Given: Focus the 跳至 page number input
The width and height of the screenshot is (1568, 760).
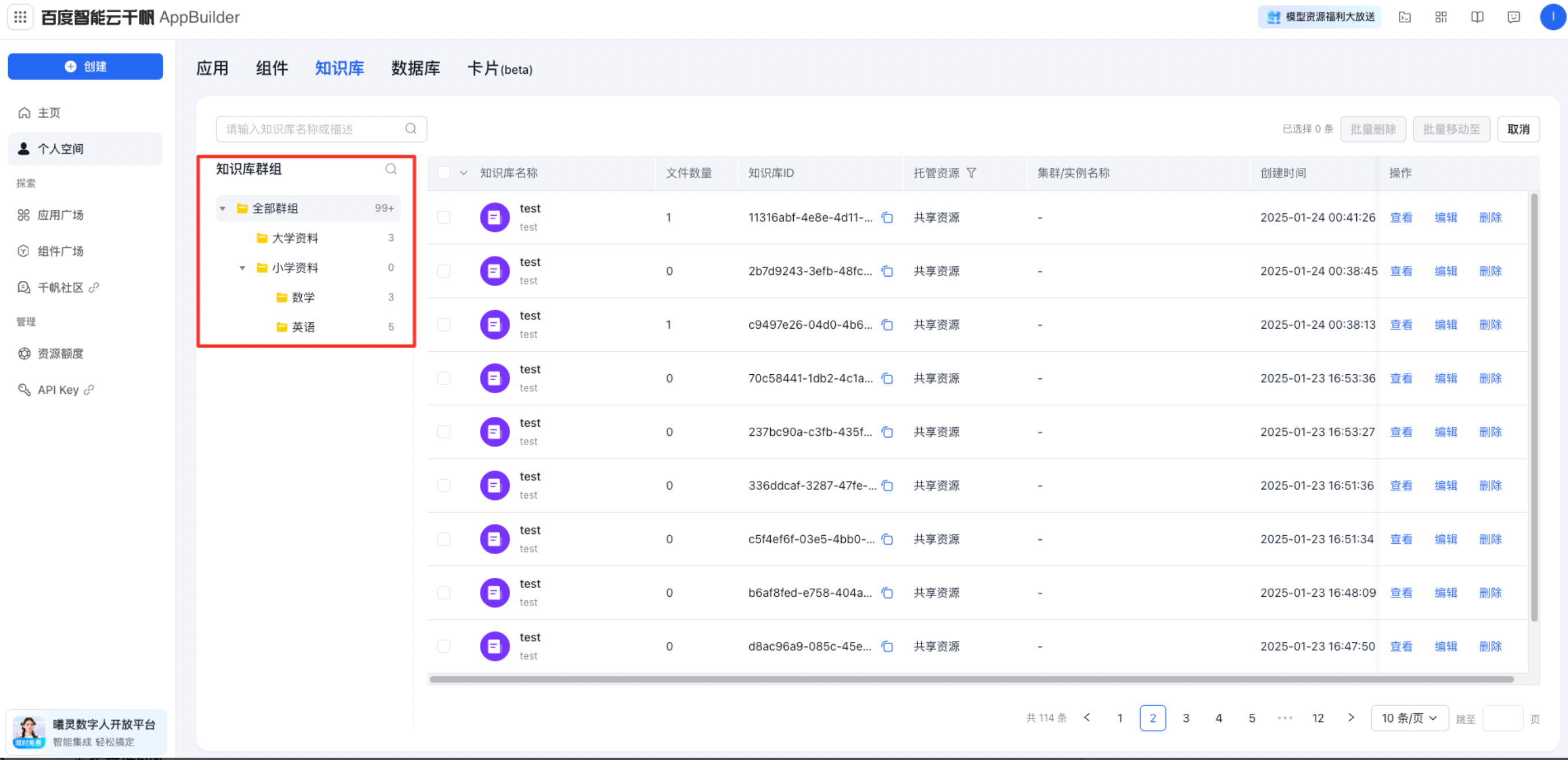Looking at the screenshot, I should click(x=1503, y=718).
